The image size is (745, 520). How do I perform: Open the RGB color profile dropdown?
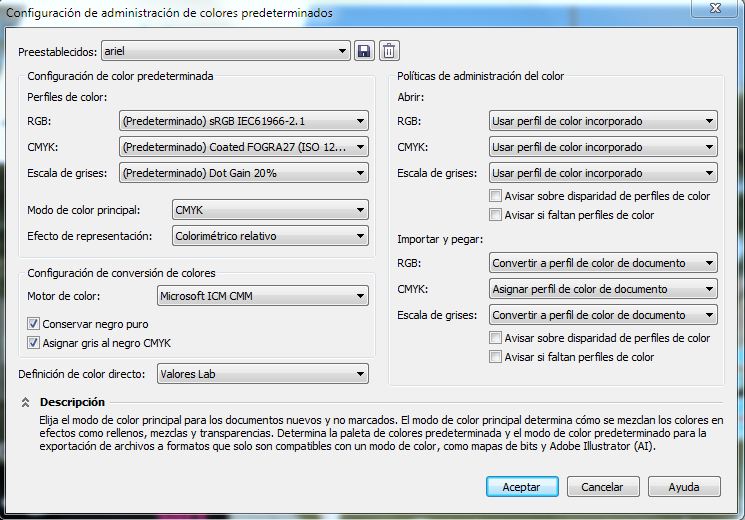pyautogui.click(x=243, y=121)
